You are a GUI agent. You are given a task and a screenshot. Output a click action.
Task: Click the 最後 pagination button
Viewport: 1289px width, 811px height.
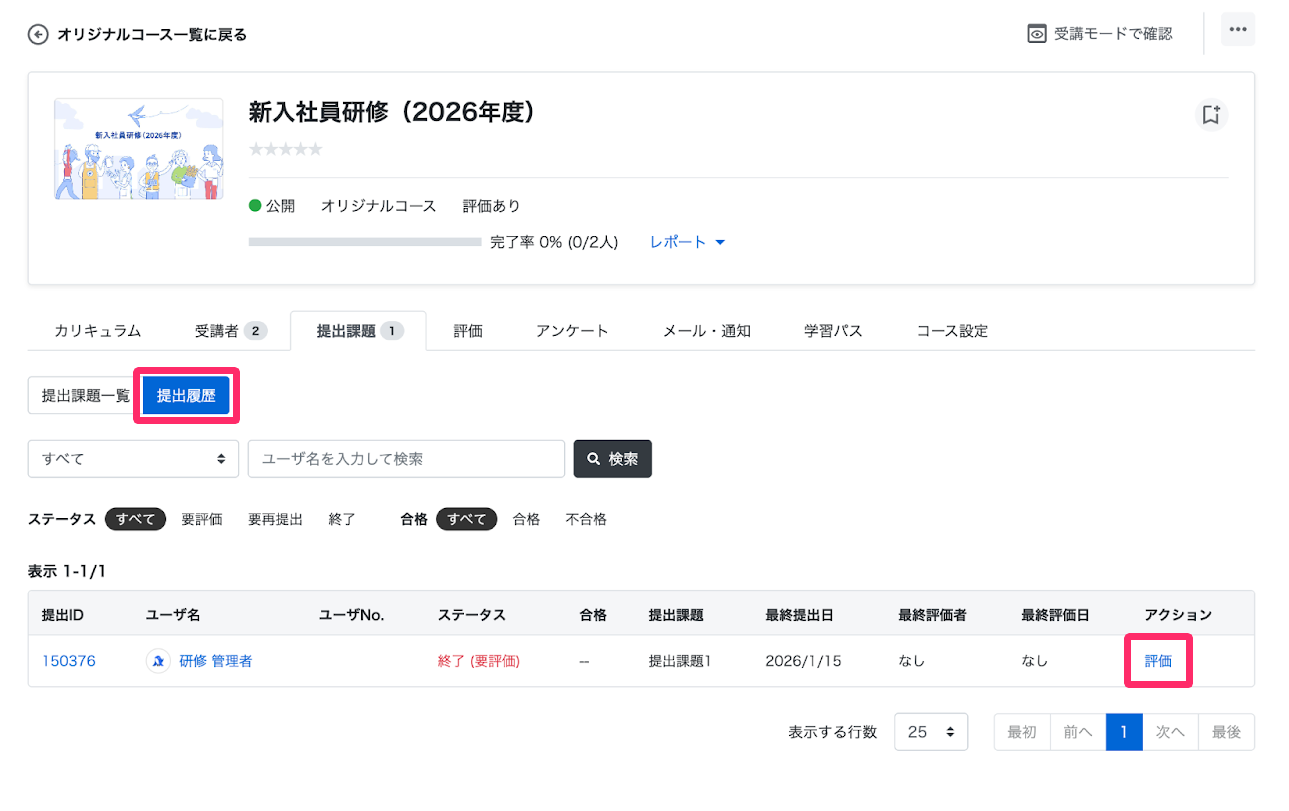click(x=1226, y=732)
